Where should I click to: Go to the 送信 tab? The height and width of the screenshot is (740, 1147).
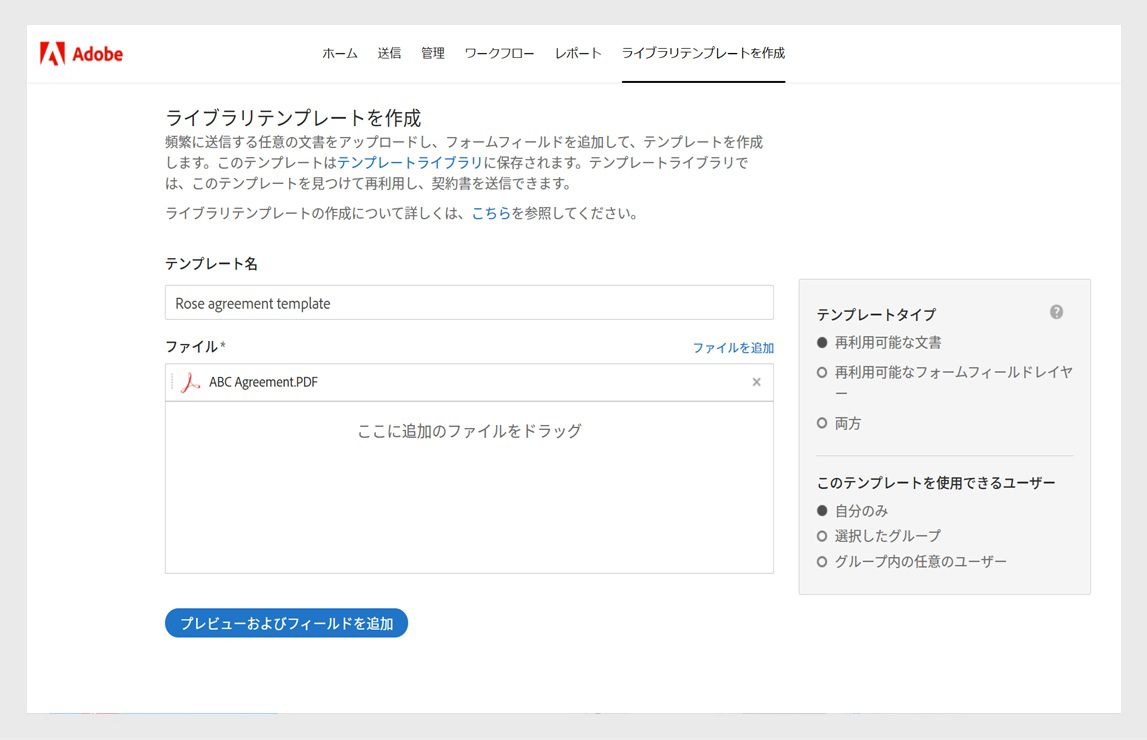(x=390, y=54)
